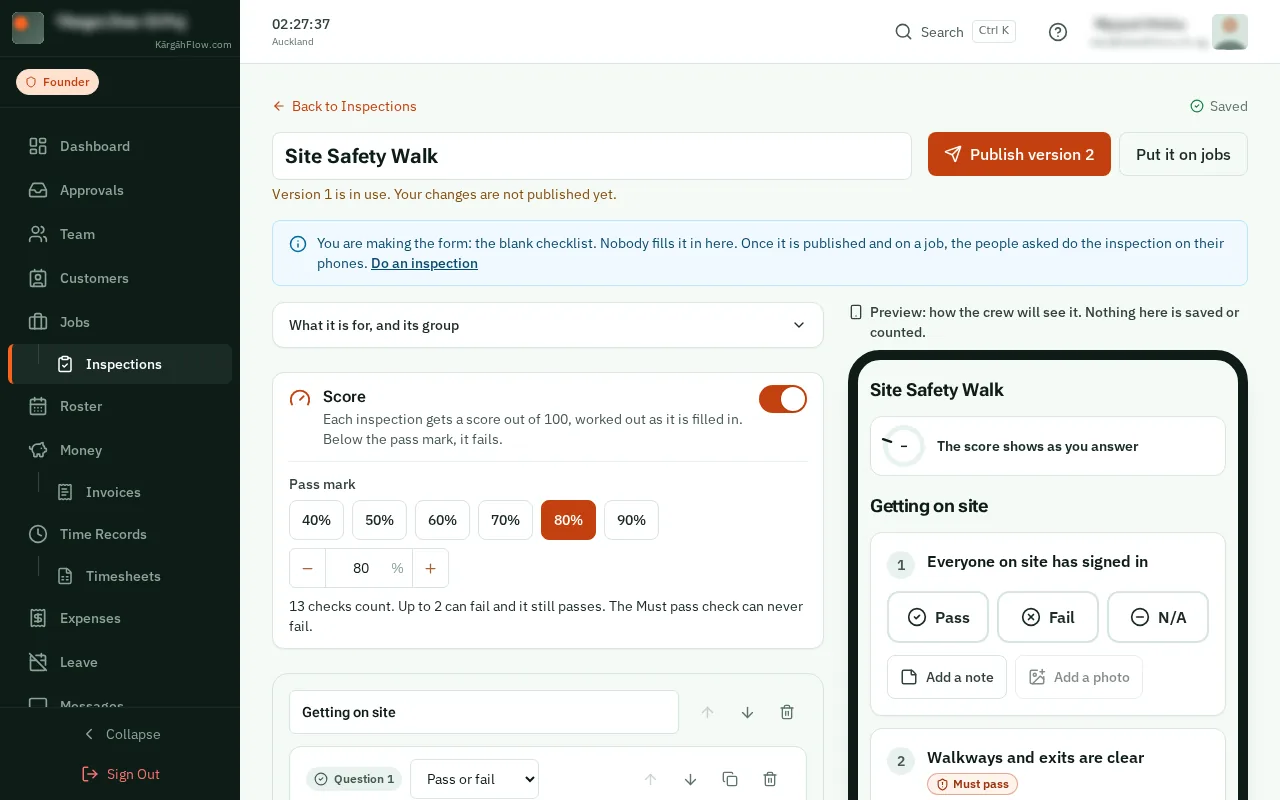1280x800 pixels.
Task: Move Question 1 down
Action: point(690,779)
